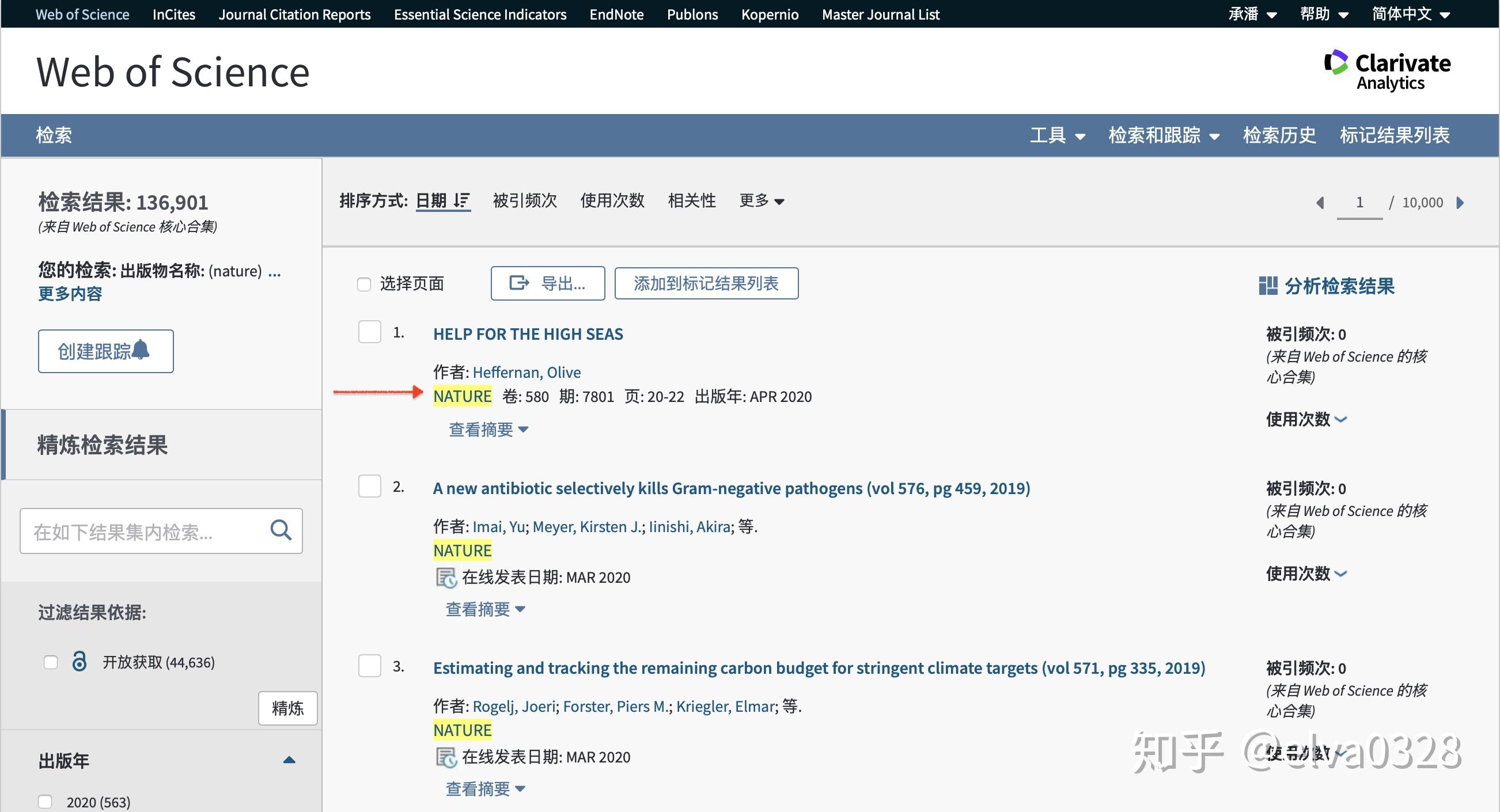
Task: Open Kopernio in the top navigation
Action: pos(769,14)
